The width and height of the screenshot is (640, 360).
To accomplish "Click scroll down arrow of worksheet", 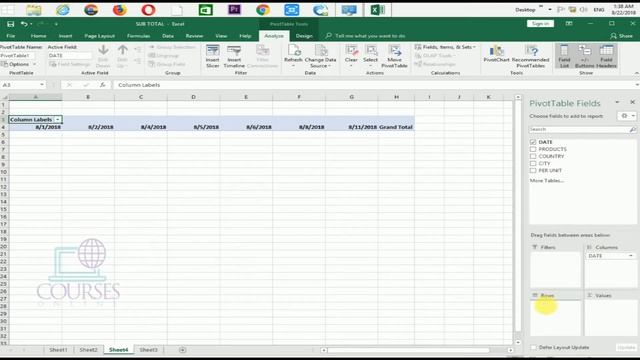I will click(x=518, y=342).
